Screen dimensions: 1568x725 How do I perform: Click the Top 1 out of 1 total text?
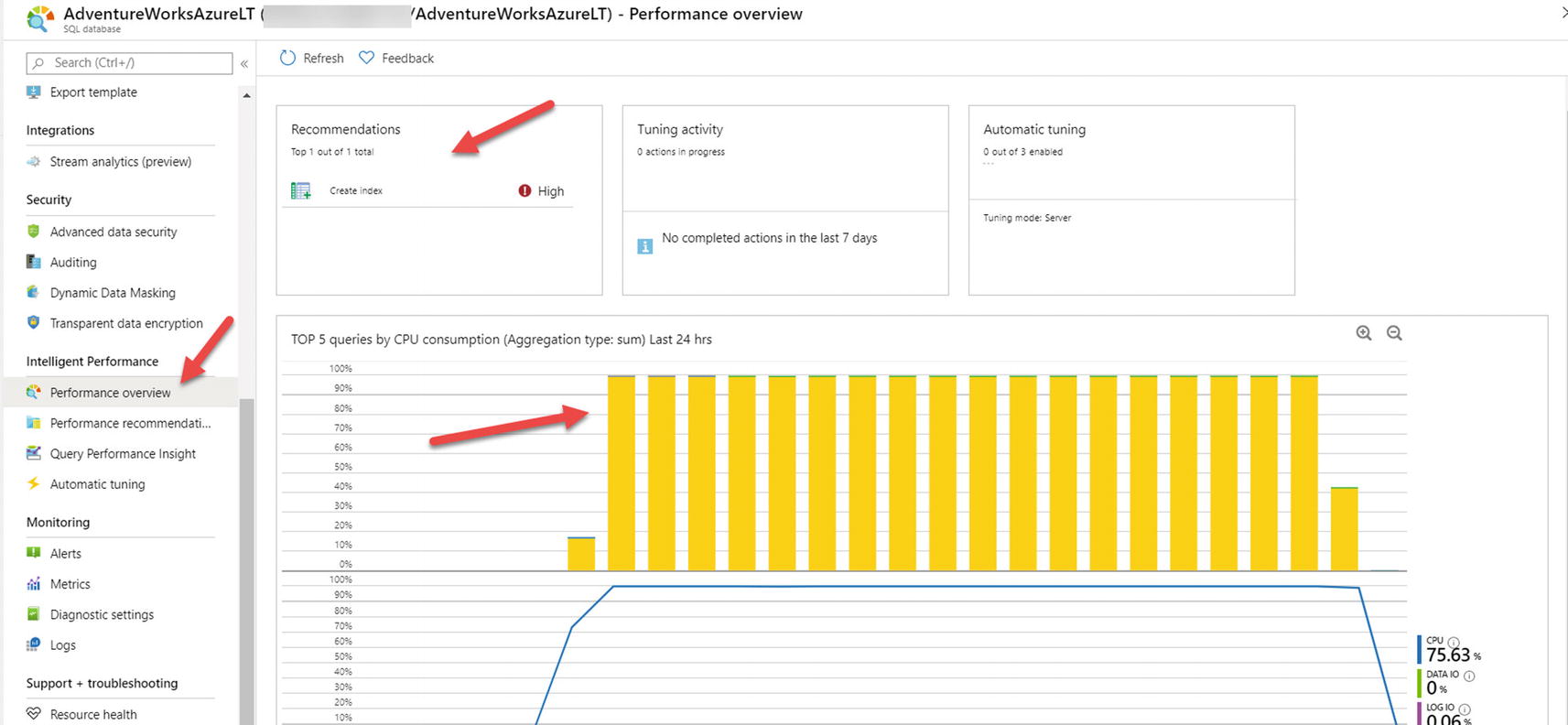coord(332,152)
